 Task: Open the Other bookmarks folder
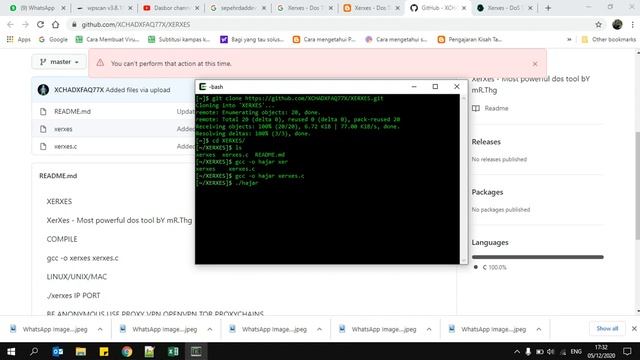(609, 39)
